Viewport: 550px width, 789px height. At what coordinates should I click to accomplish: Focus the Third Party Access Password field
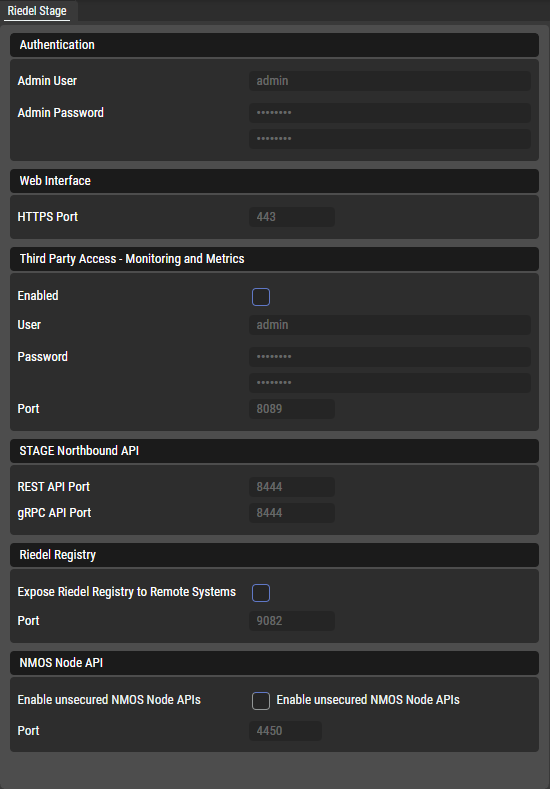click(389, 357)
